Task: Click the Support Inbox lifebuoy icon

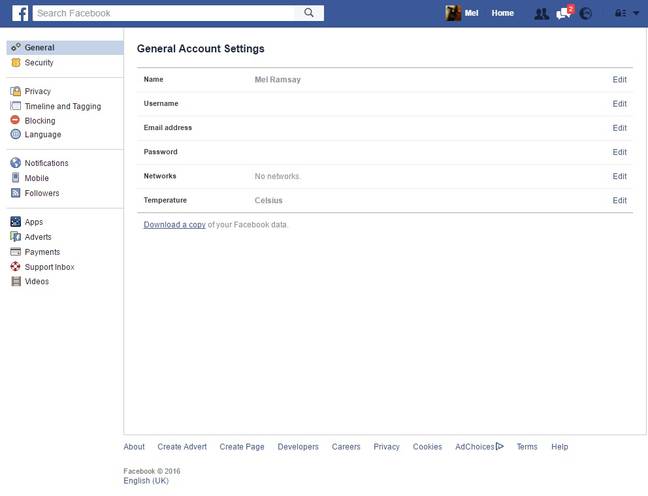Action: tap(15, 267)
